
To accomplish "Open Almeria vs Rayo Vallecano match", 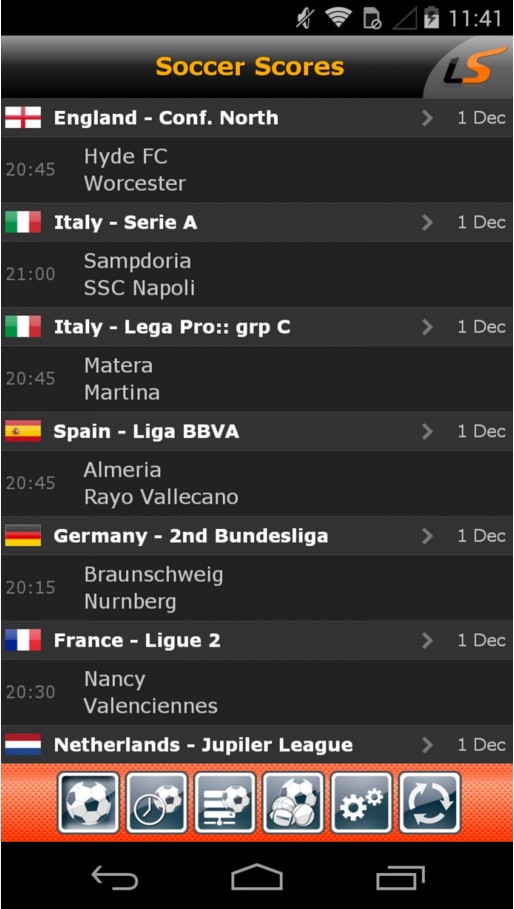I will coord(257,483).
